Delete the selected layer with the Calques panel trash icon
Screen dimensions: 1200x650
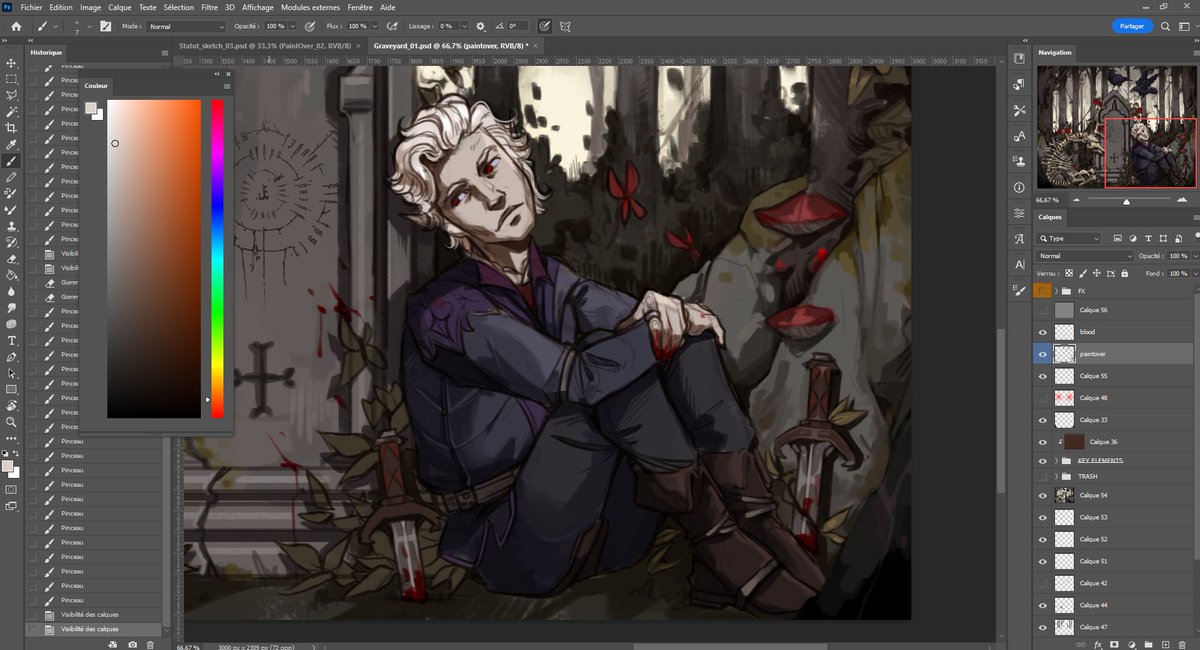[x=1183, y=644]
